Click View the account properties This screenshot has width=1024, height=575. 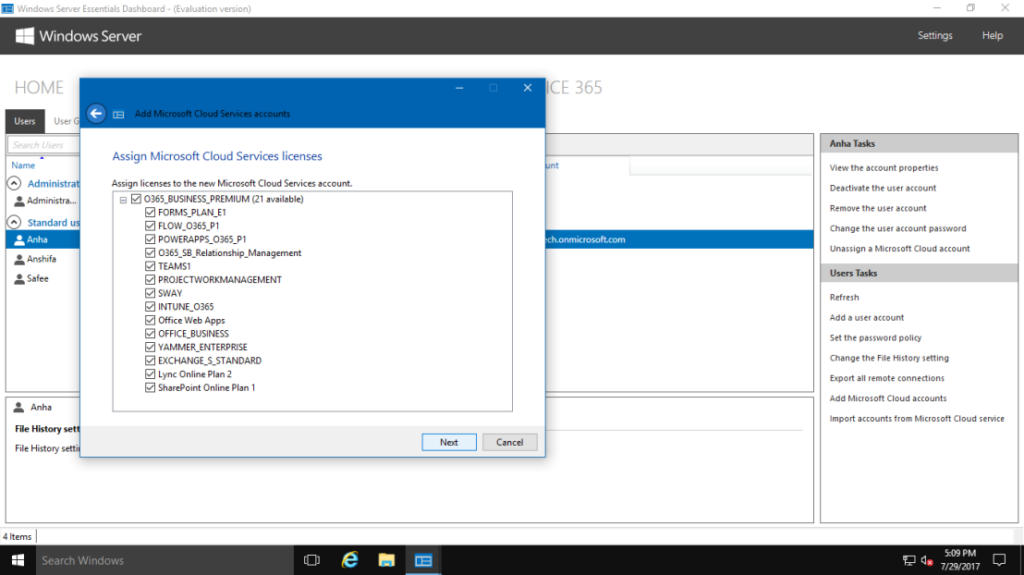884,168
